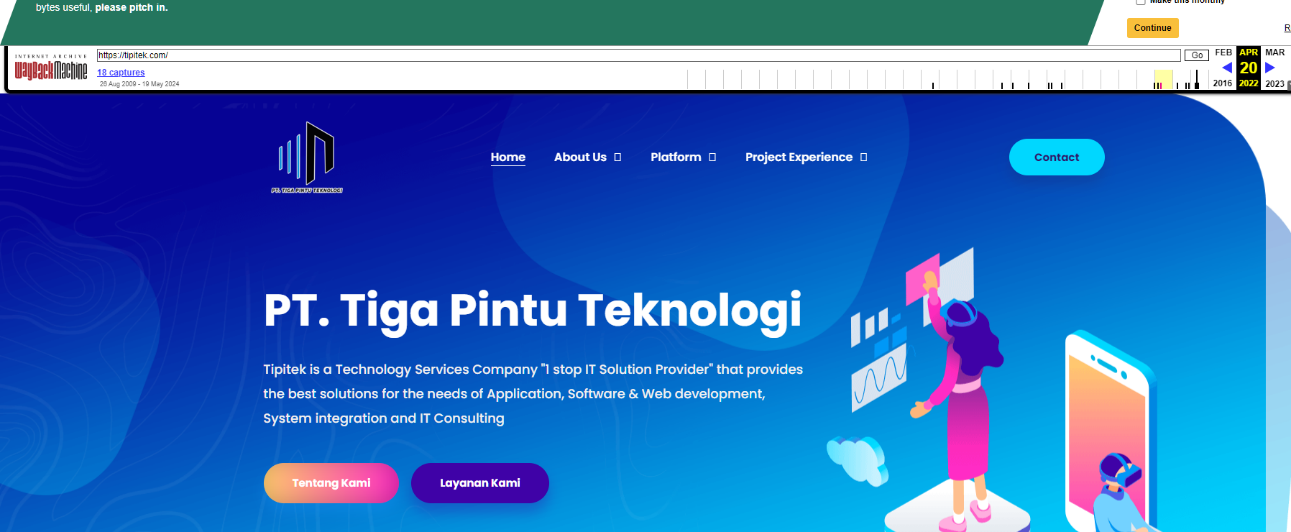Click the yellow Continue donation button

[x=1153, y=28]
